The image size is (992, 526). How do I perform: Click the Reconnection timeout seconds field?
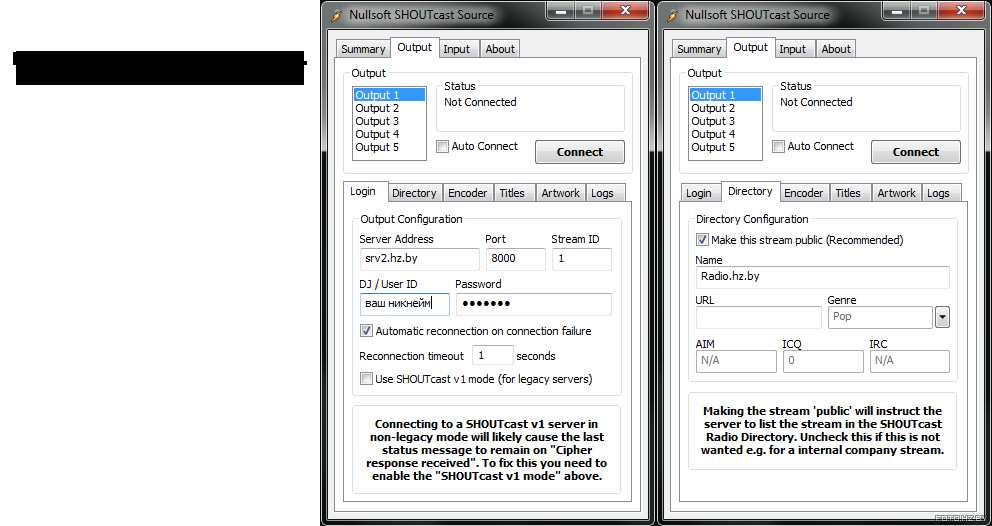(x=493, y=356)
